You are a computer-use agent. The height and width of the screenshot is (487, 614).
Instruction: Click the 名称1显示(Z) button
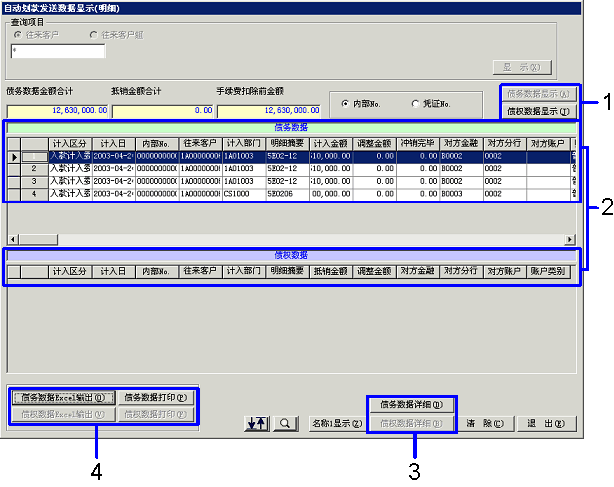tap(338, 423)
